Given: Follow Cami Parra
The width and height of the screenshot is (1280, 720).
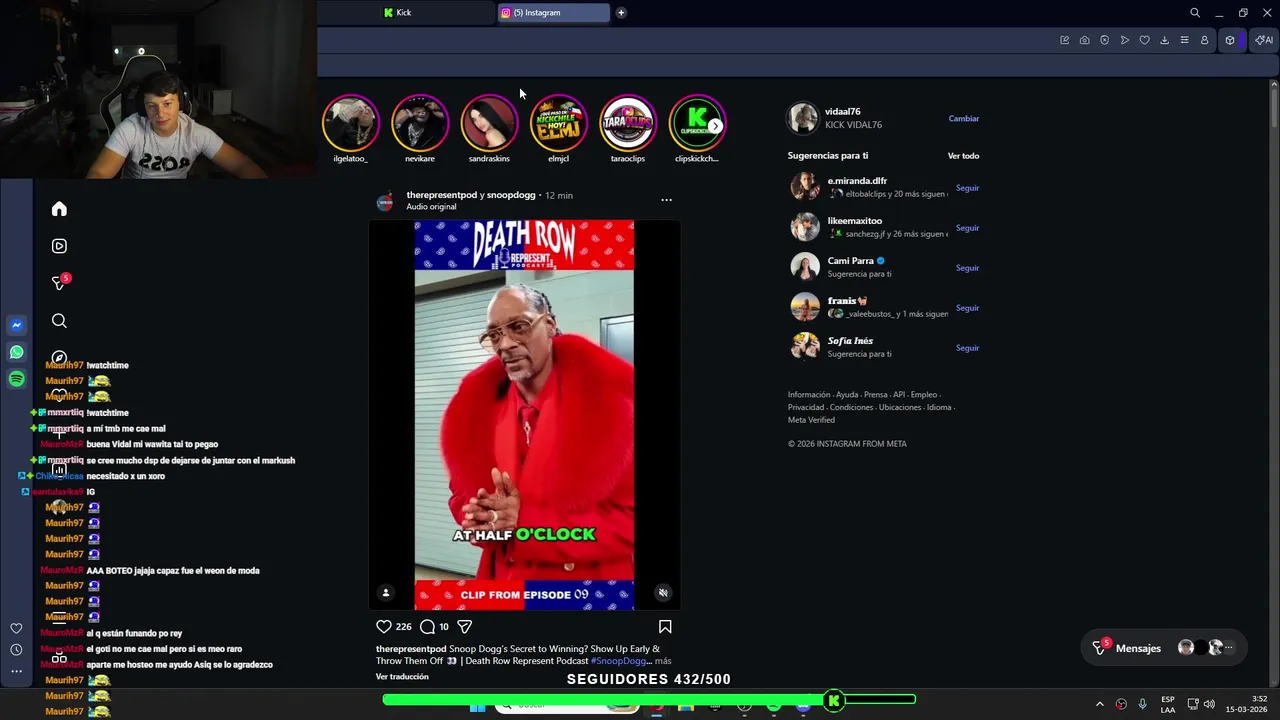Looking at the screenshot, I should coord(967,268).
